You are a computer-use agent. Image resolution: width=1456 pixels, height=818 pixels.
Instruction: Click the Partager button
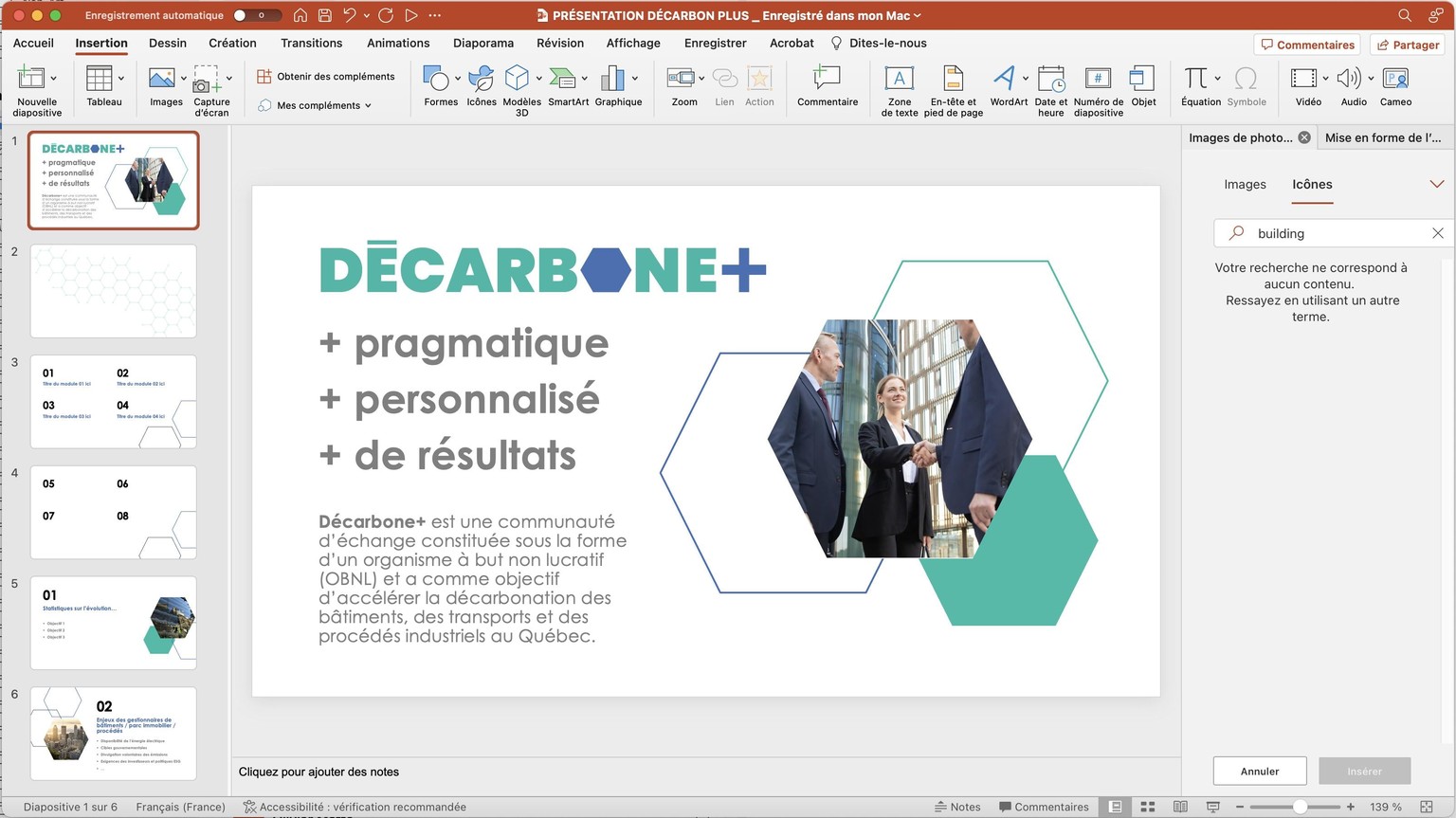click(x=1407, y=45)
